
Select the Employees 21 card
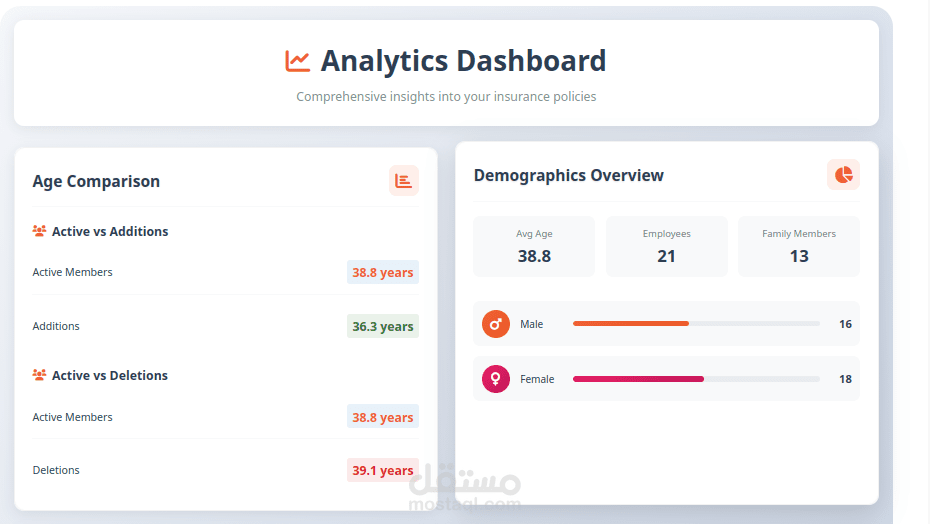(667, 246)
